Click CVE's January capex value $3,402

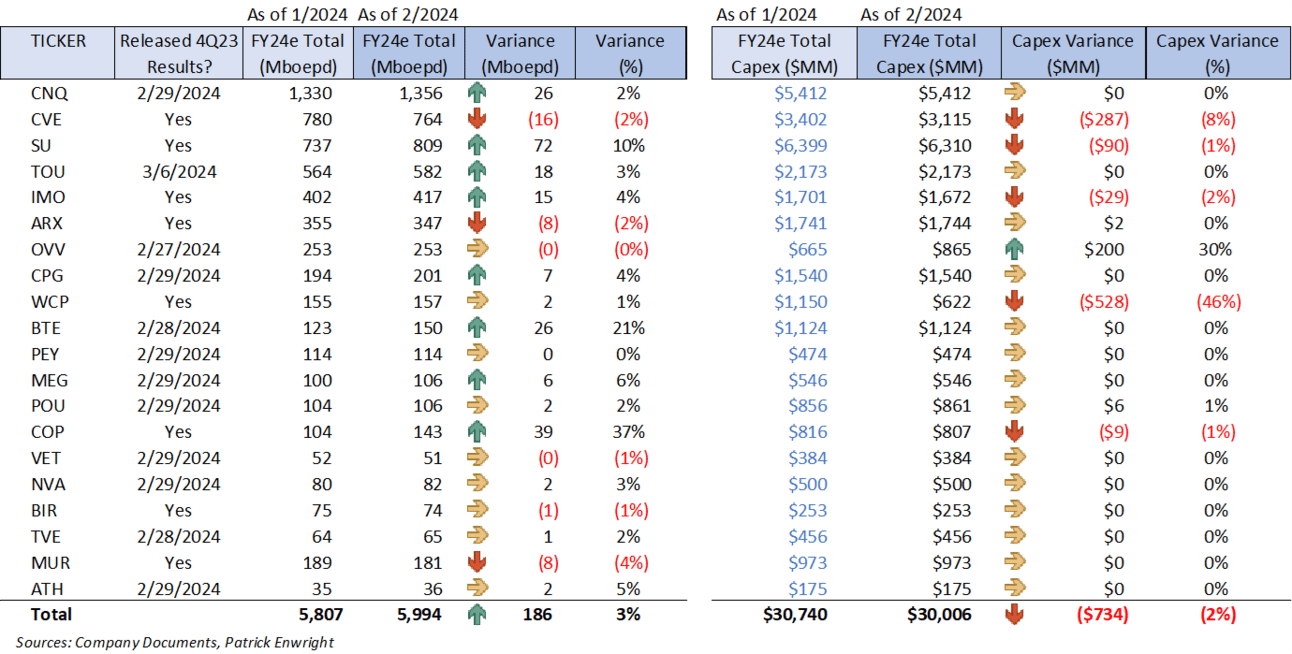click(800, 119)
